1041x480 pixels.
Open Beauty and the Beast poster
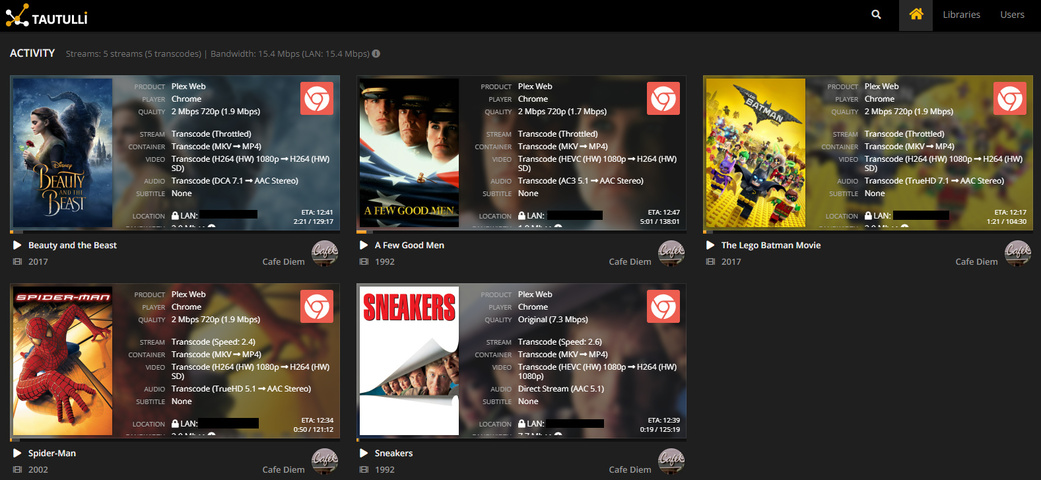point(62,153)
